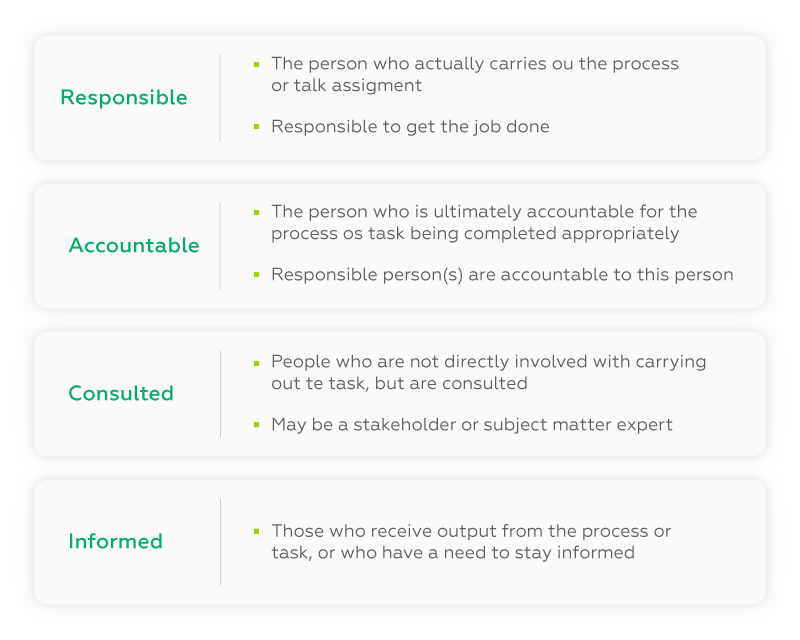Click text 'May be a stakeholder or subject matter expert'
This screenshot has height=640, width=800.
(472, 425)
